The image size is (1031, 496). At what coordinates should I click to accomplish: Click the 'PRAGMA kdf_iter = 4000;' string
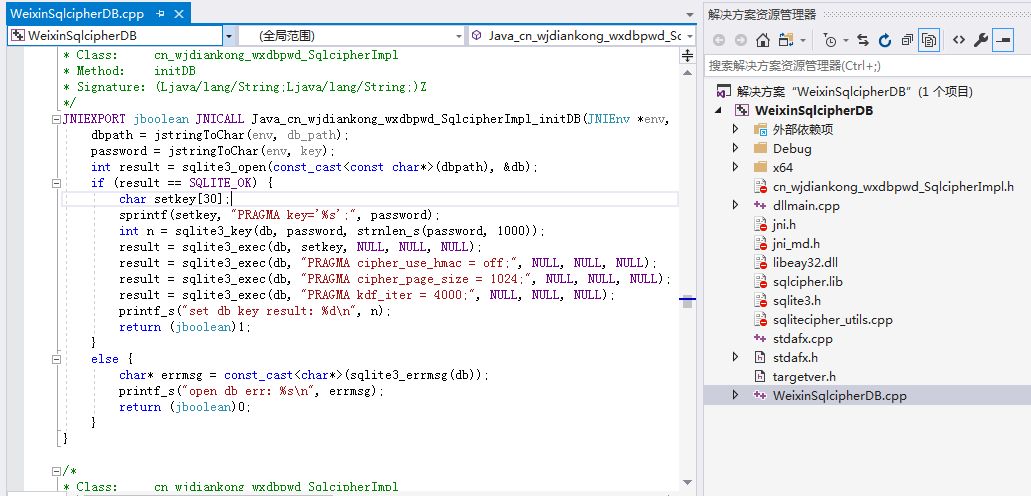(387, 295)
